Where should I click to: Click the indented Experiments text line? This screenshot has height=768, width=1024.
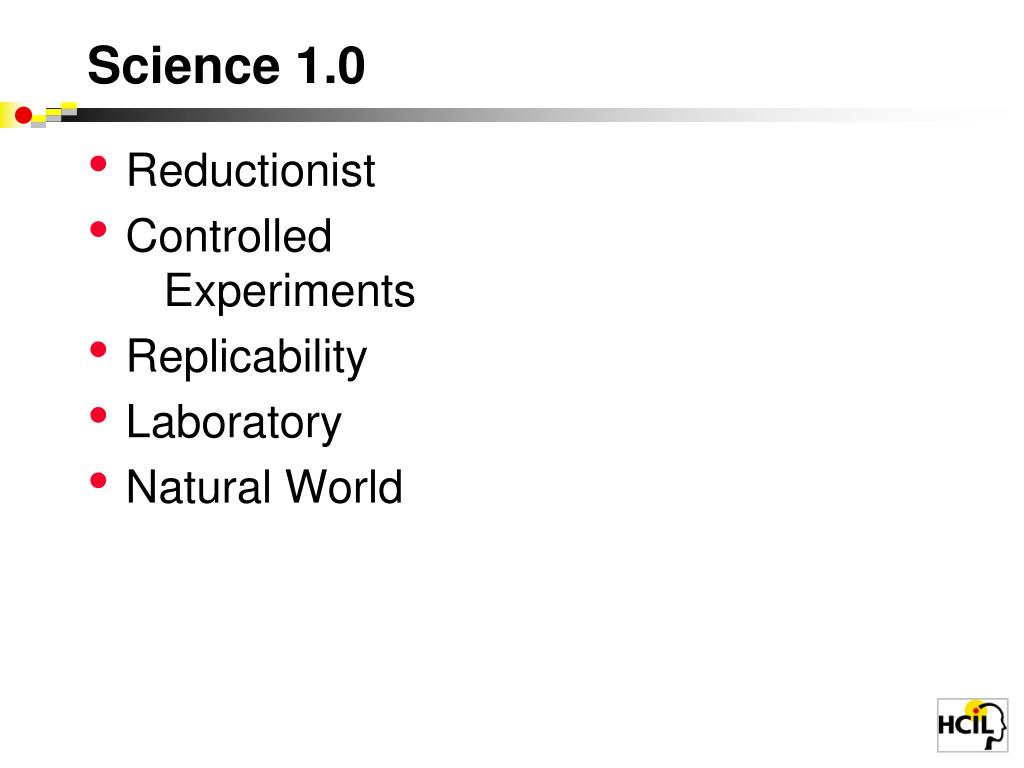(x=290, y=291)
